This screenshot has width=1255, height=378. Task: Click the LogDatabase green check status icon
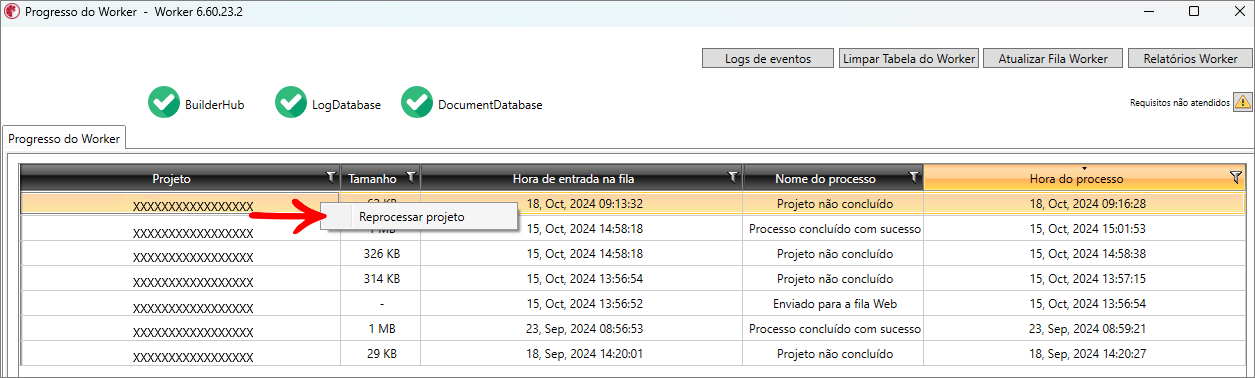point(290,102)
